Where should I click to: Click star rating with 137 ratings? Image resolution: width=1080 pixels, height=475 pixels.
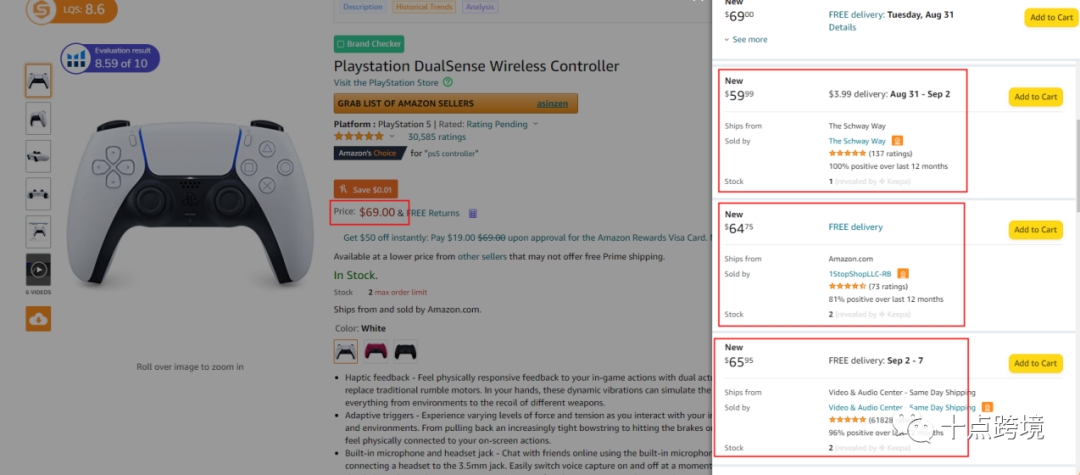pos(847,153)
